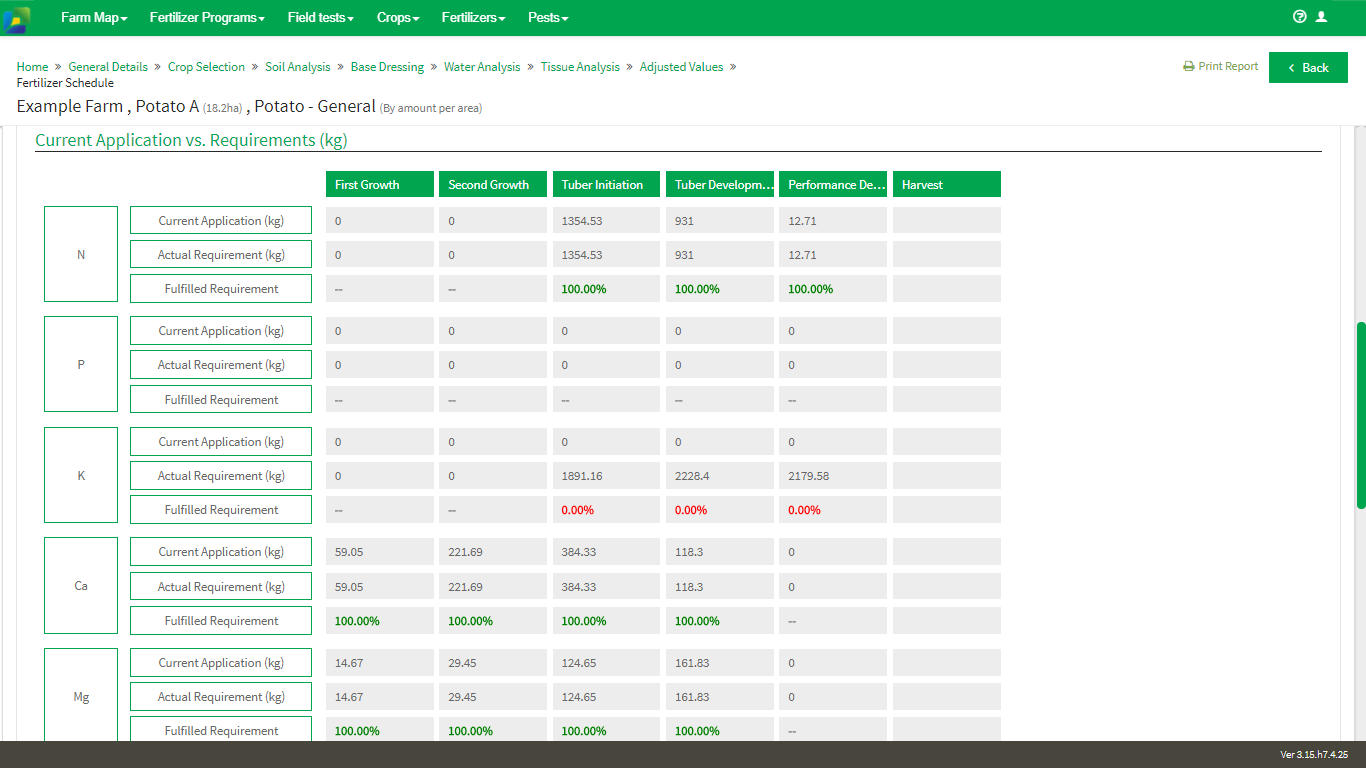The image size is (1366, 768).
Task: Click the K nutrient box
Action: pos(81,475)
